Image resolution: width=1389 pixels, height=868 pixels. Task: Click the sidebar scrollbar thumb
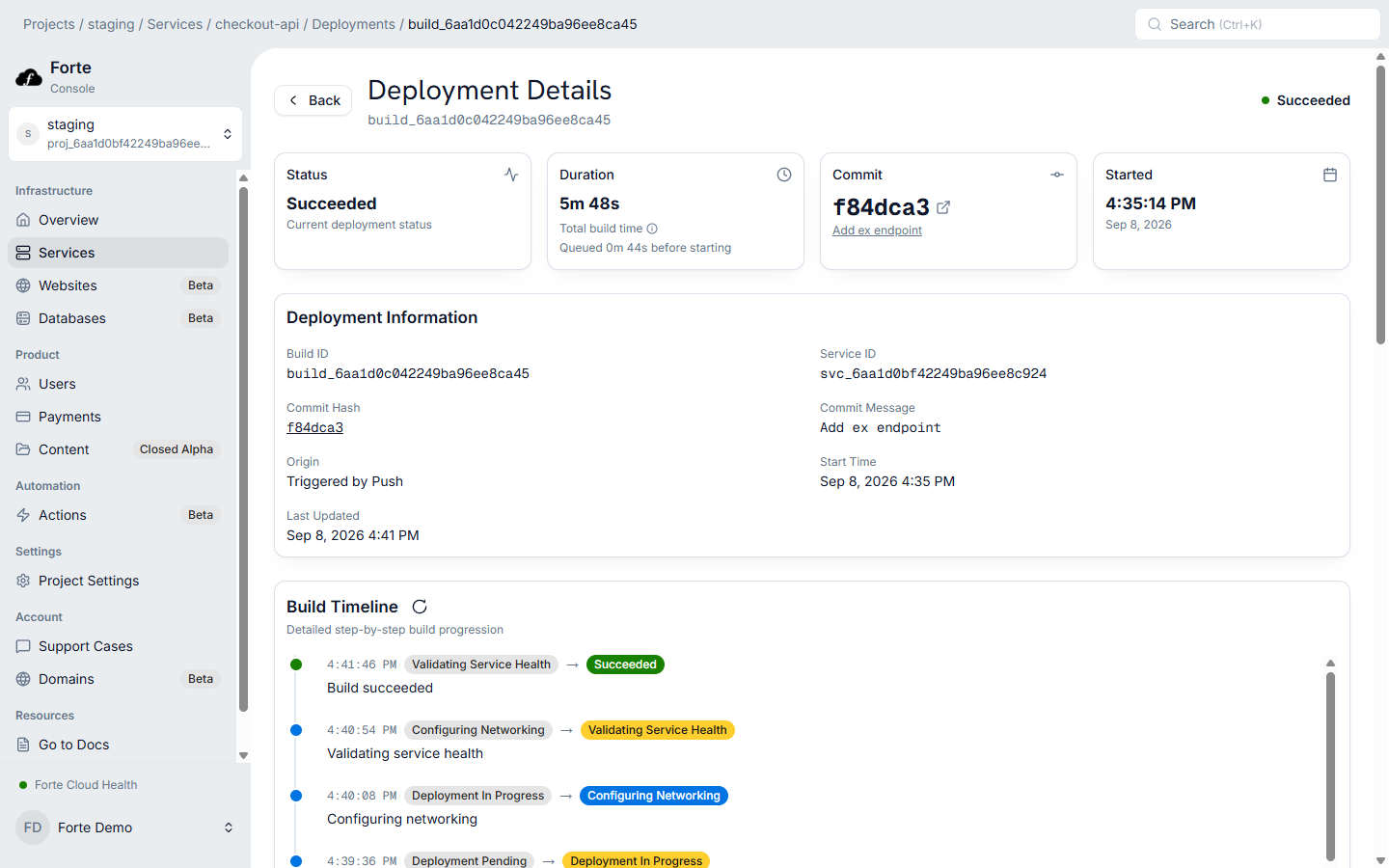243,449
